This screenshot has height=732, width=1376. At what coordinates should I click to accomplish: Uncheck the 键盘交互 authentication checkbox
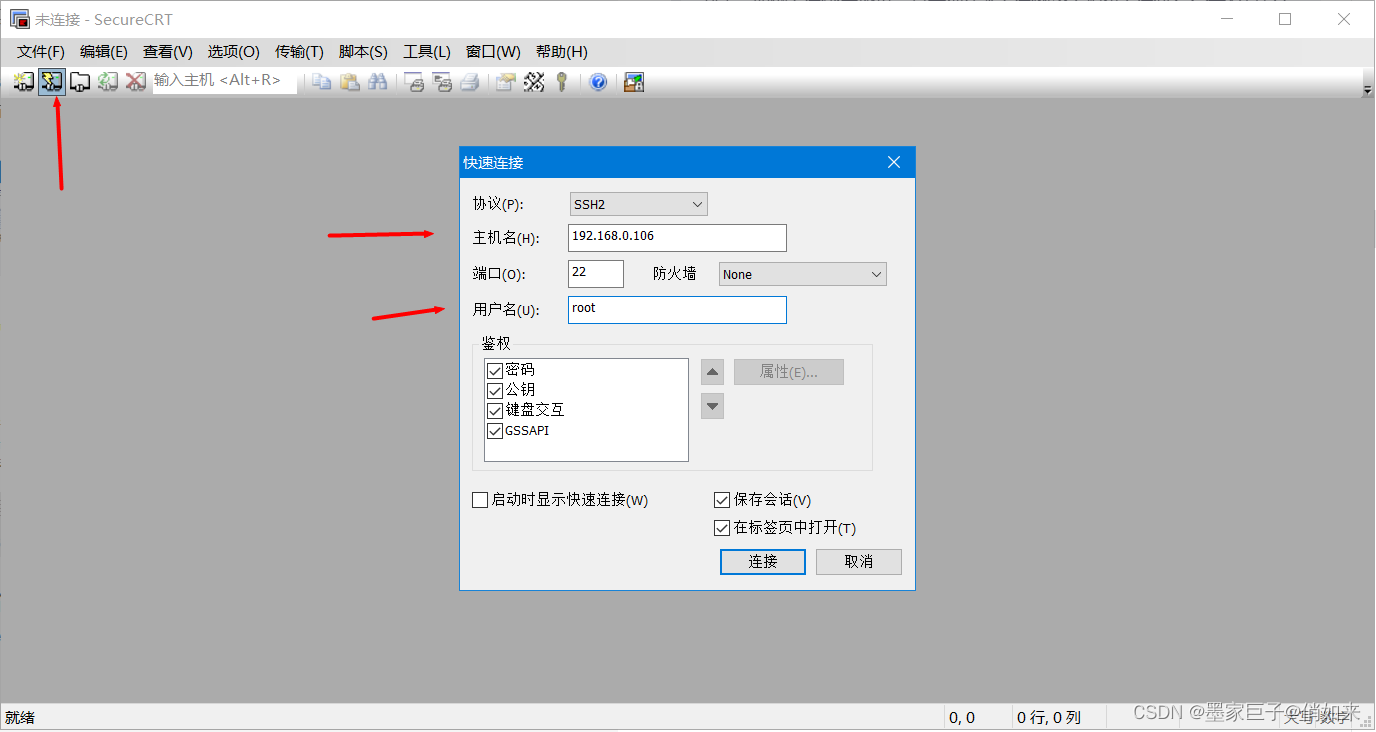494,411
